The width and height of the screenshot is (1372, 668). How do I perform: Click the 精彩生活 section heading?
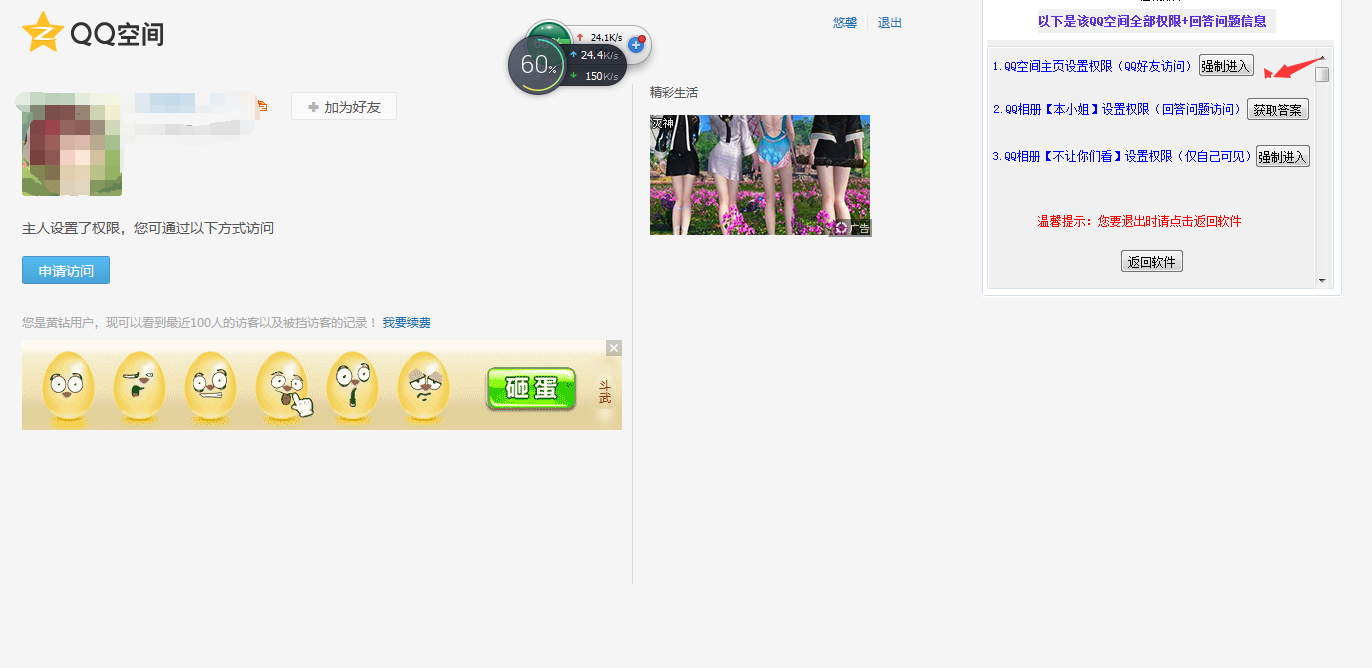tap(674, 93)
